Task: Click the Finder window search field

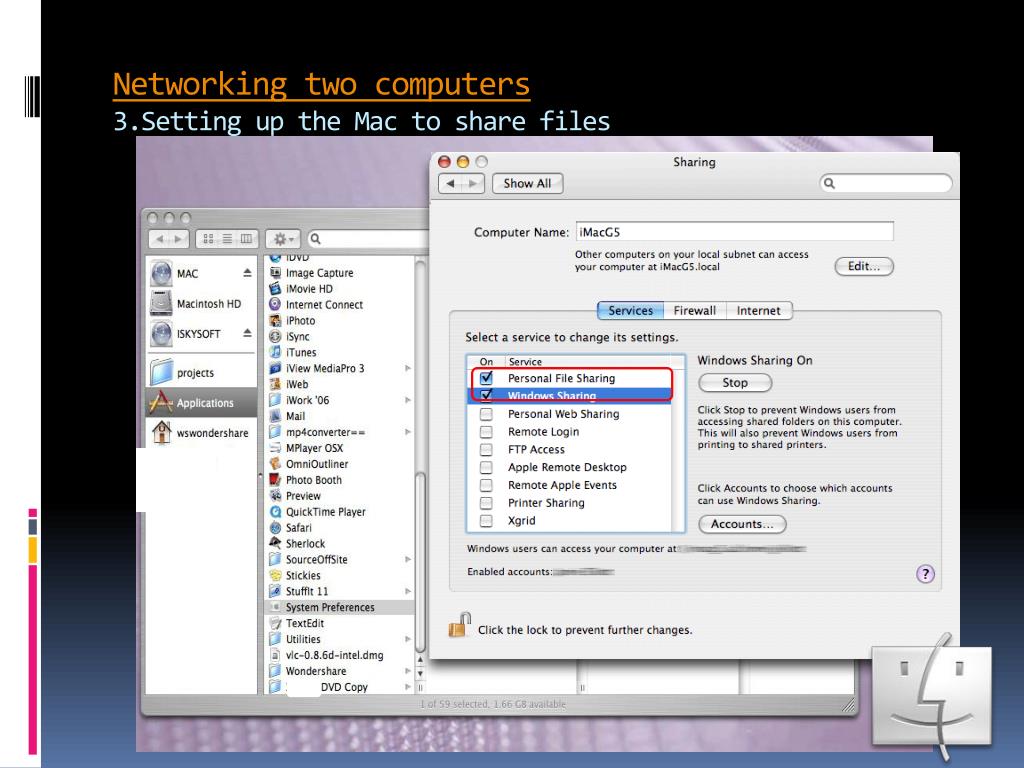Action: (x=368, y=239)
